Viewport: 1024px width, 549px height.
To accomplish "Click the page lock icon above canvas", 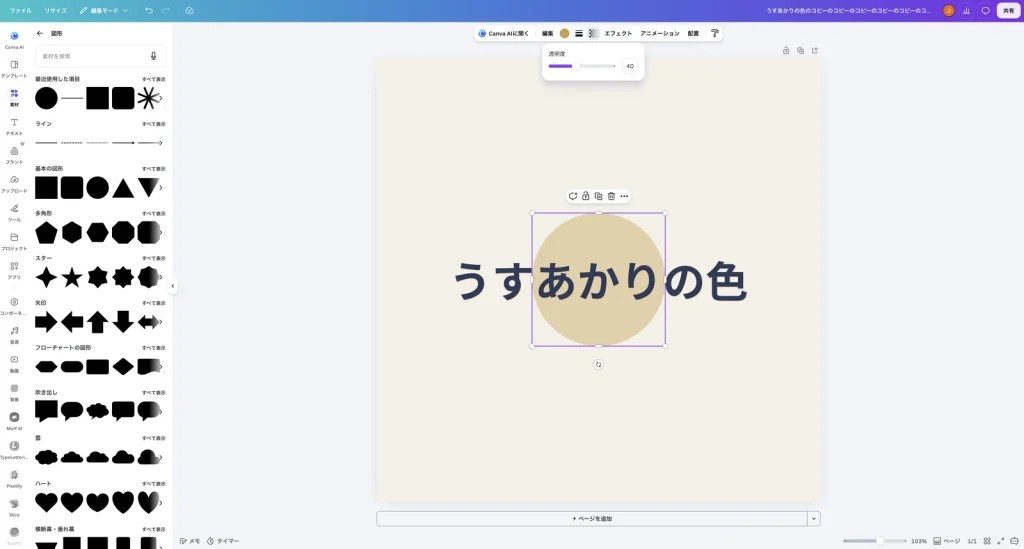I will click(x=786, y=50).
